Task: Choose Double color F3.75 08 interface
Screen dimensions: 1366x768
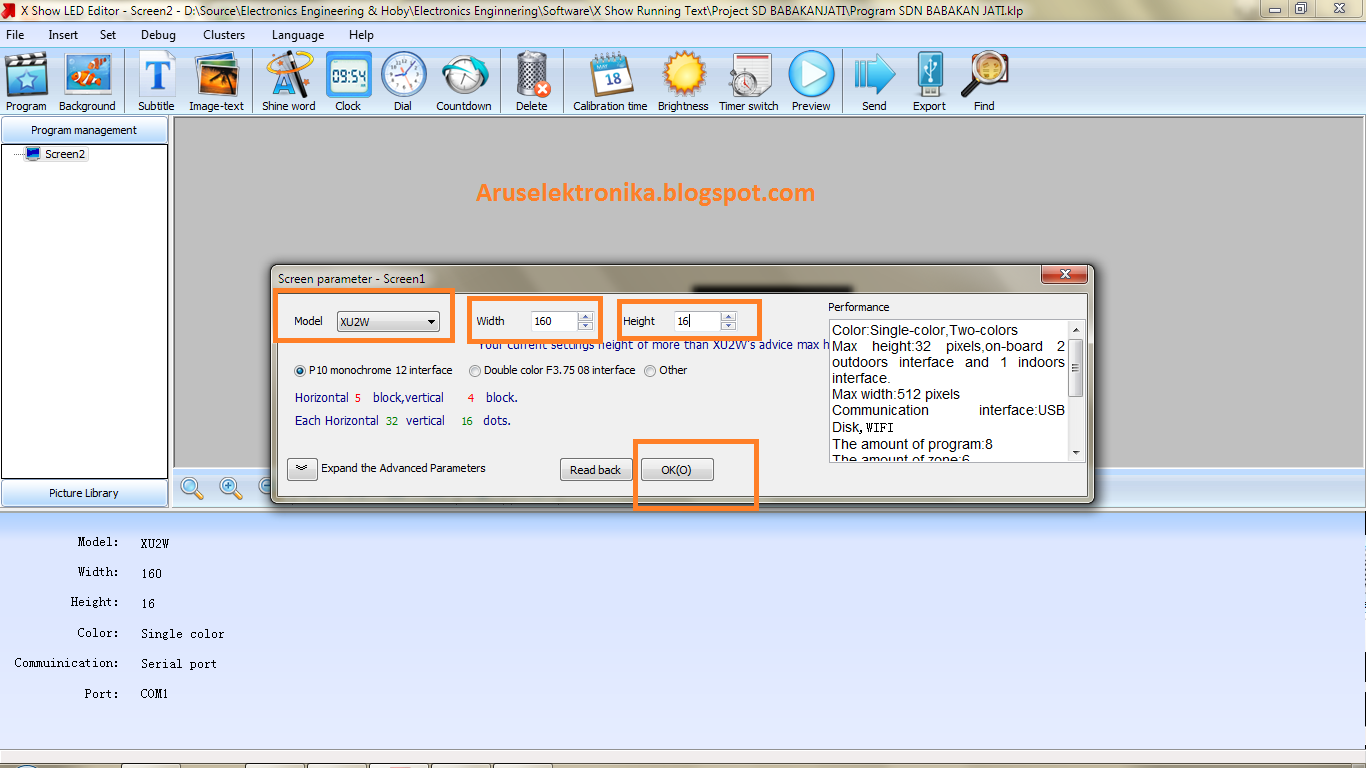Action: pyautogui.click(x=475, y=370)
